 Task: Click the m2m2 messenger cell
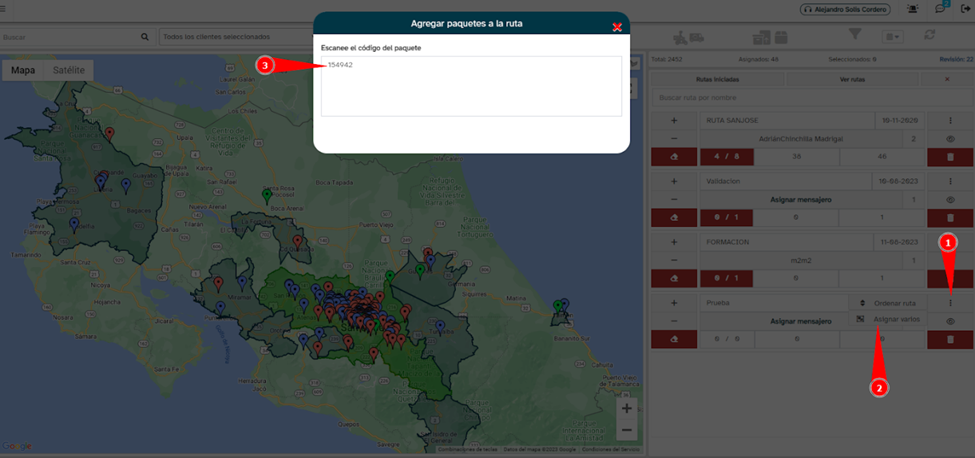801,261
